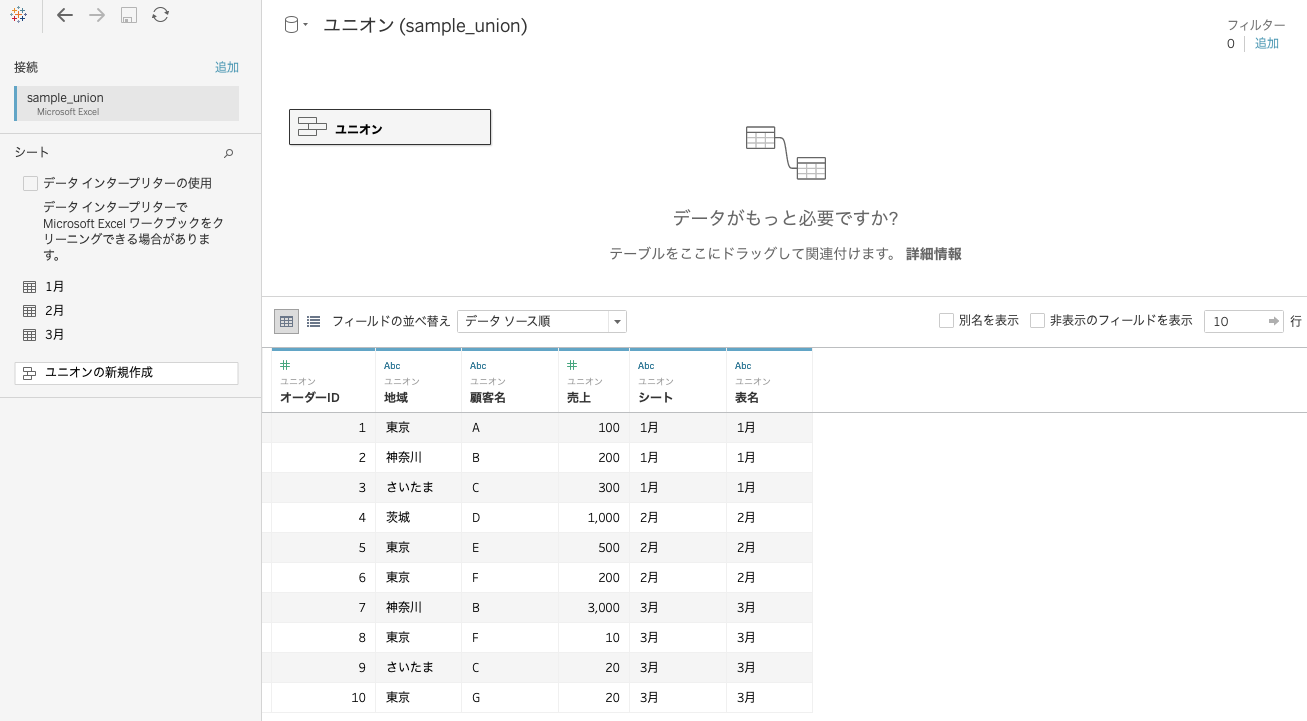Click the 顧客名 cell showing G
The width and height of the screenshot is (1307, 721).
click(510, 698)
